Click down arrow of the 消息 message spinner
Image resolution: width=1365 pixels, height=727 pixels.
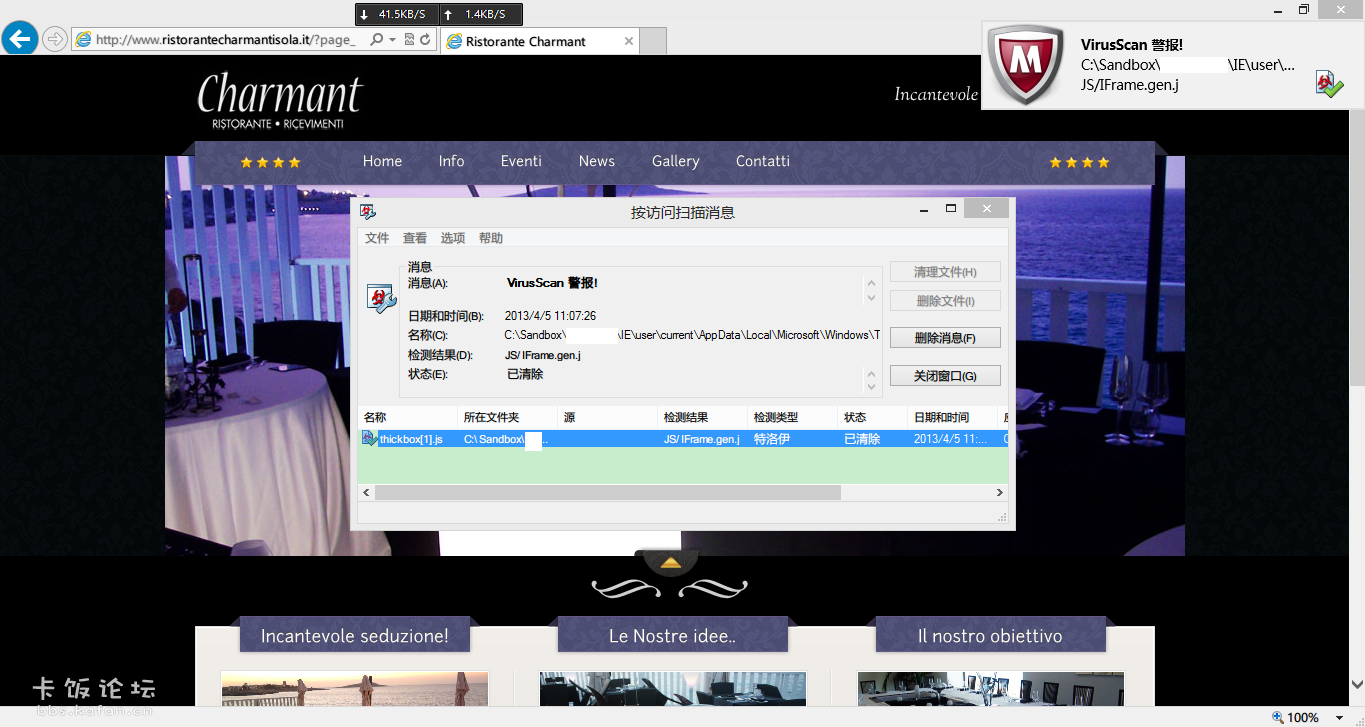click(x=871, y=298)
